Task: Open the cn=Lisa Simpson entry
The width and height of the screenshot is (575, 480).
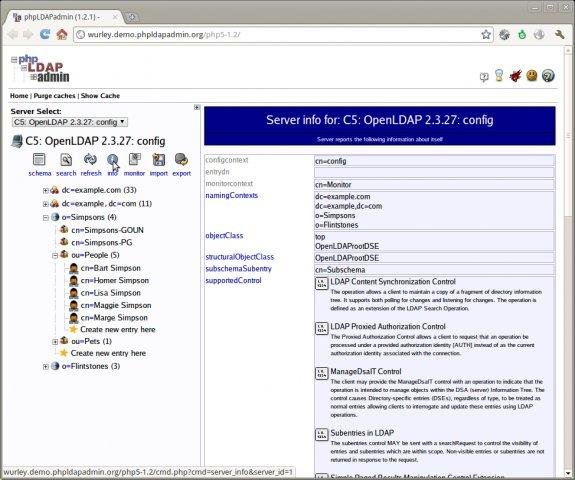Action: pos(110,293)
